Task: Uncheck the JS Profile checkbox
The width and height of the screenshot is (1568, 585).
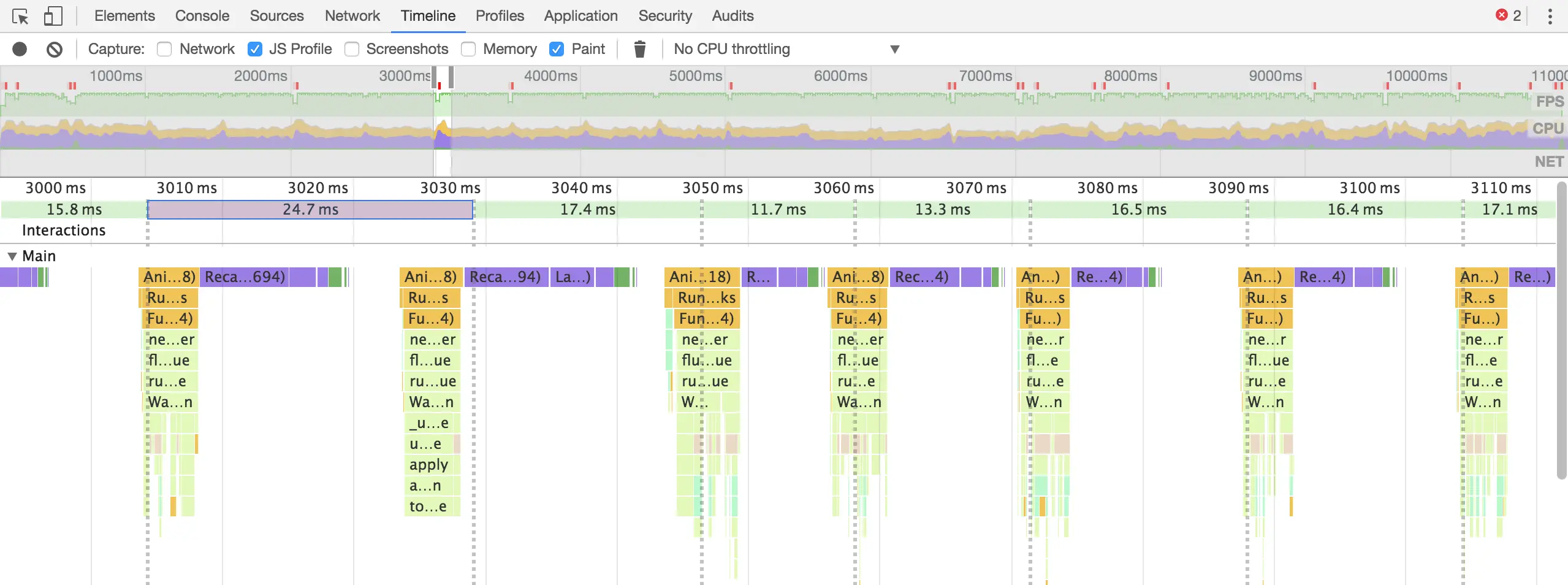Action: coord(255,49)
